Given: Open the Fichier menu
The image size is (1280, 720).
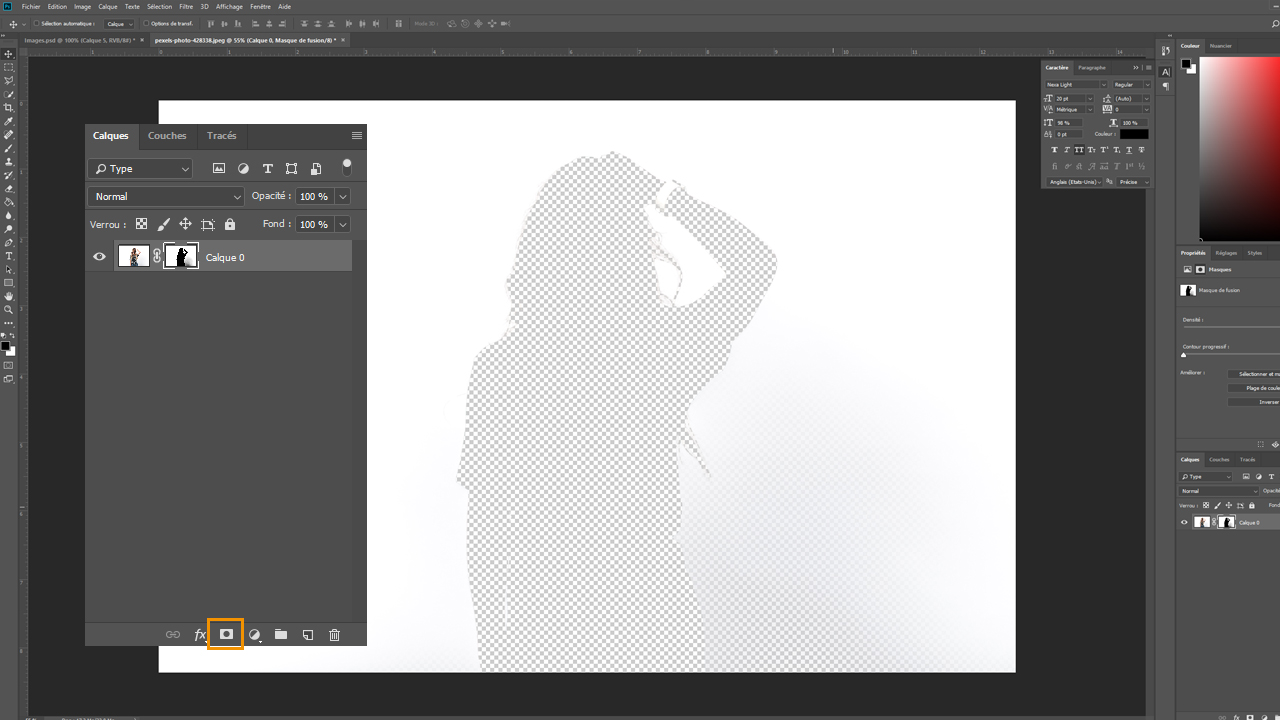Looking at the screenshot, I should coord(31,6).
